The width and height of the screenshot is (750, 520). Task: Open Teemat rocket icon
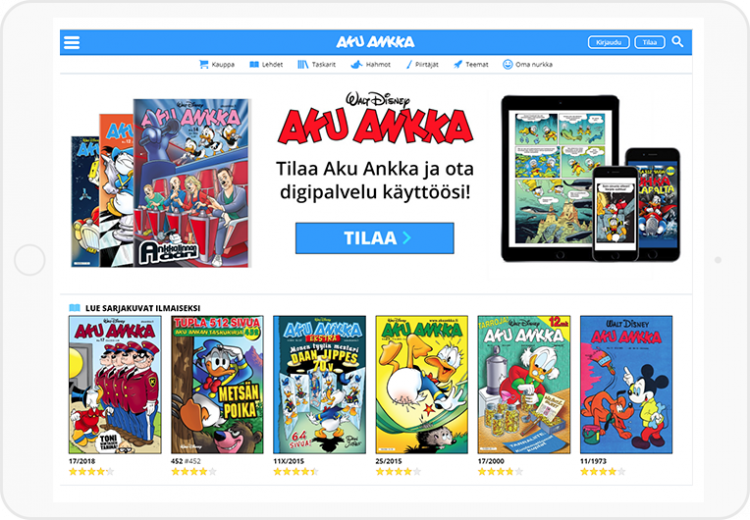click(458, 64)
